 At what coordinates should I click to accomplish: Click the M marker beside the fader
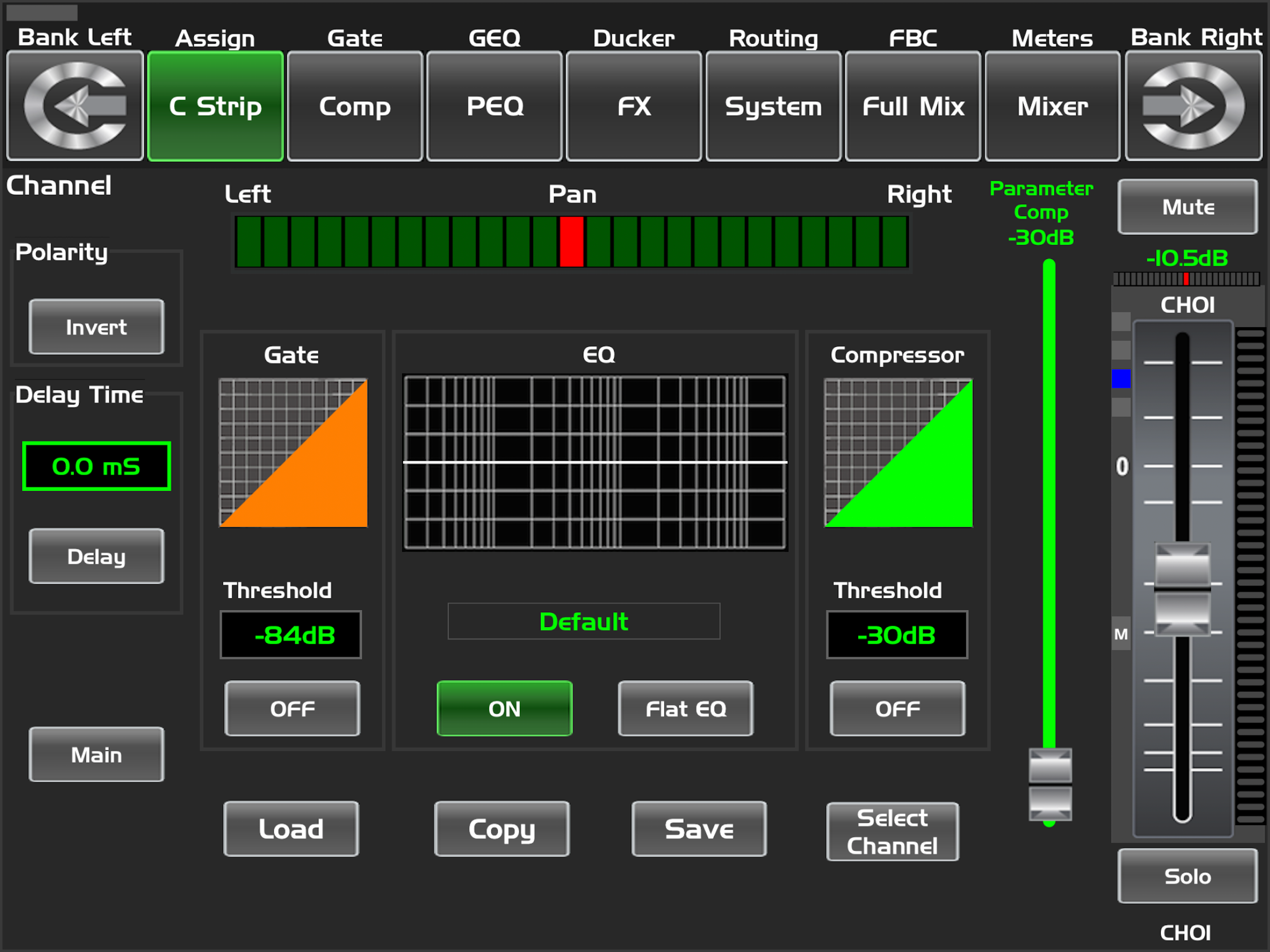(1121, 634)
